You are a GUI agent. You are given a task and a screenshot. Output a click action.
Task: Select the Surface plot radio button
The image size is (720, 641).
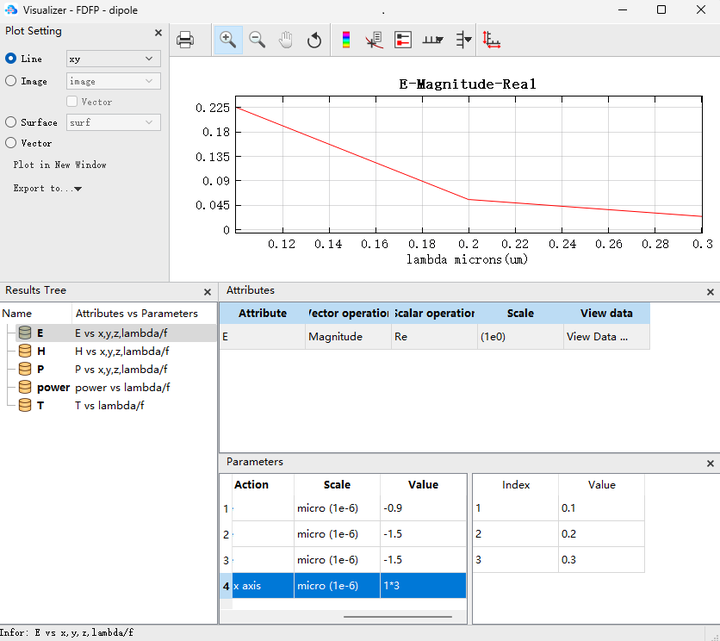click(x=11, y=122)
